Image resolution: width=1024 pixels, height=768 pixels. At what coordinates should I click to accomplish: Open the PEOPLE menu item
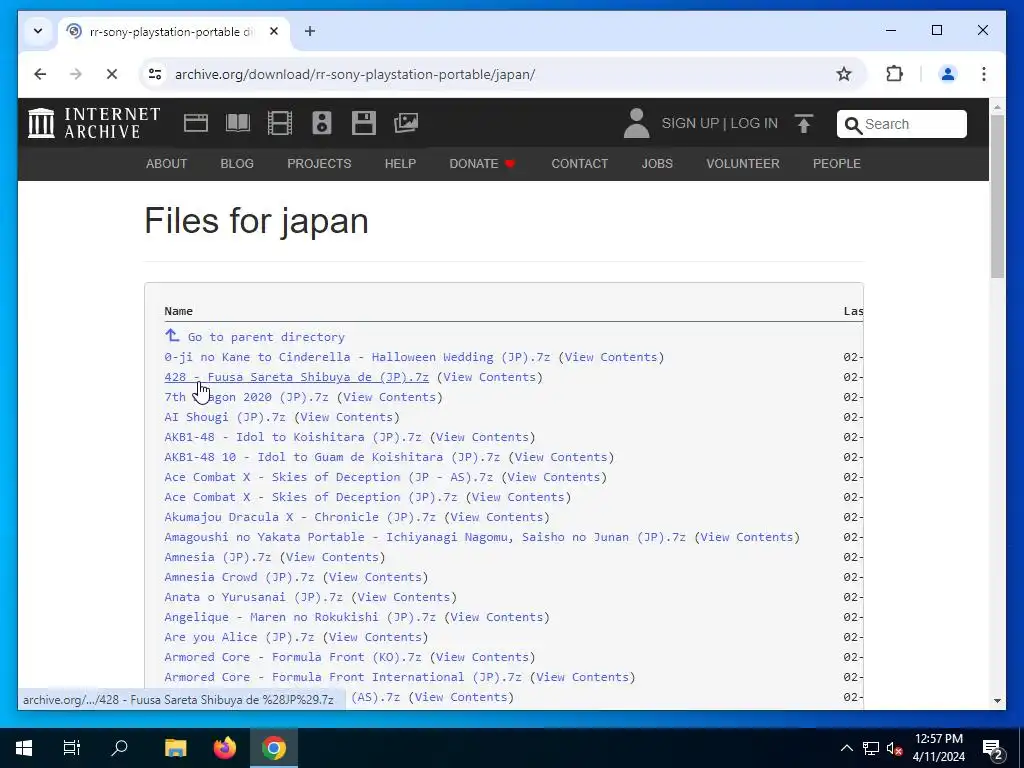[x=837, y=163]
